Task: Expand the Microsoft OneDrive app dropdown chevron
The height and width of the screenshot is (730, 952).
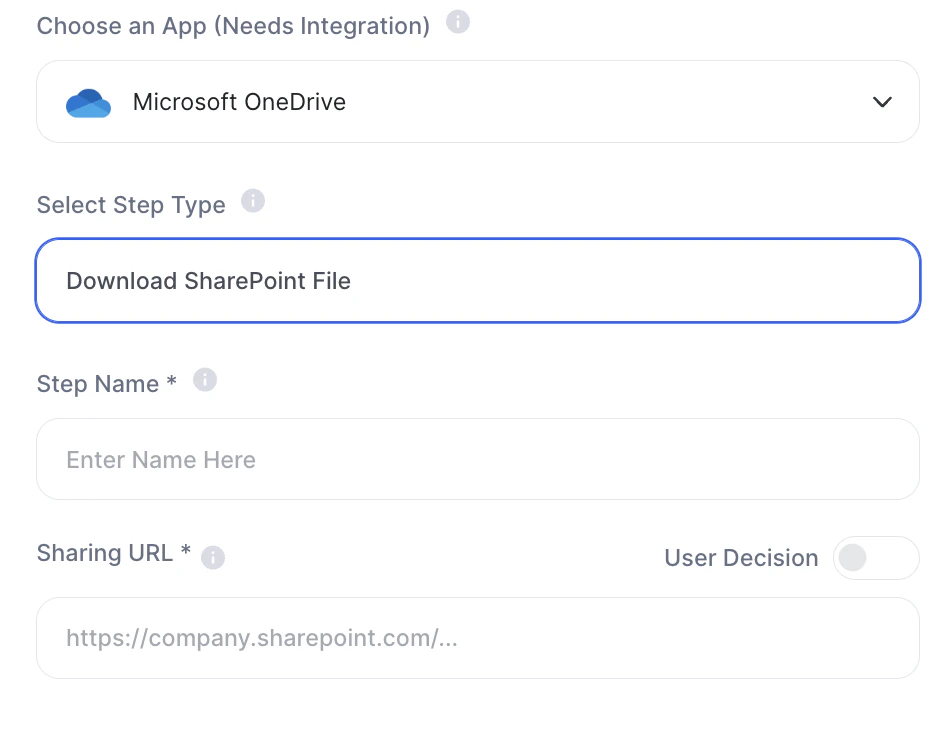Action: click(x=882, y=102)
